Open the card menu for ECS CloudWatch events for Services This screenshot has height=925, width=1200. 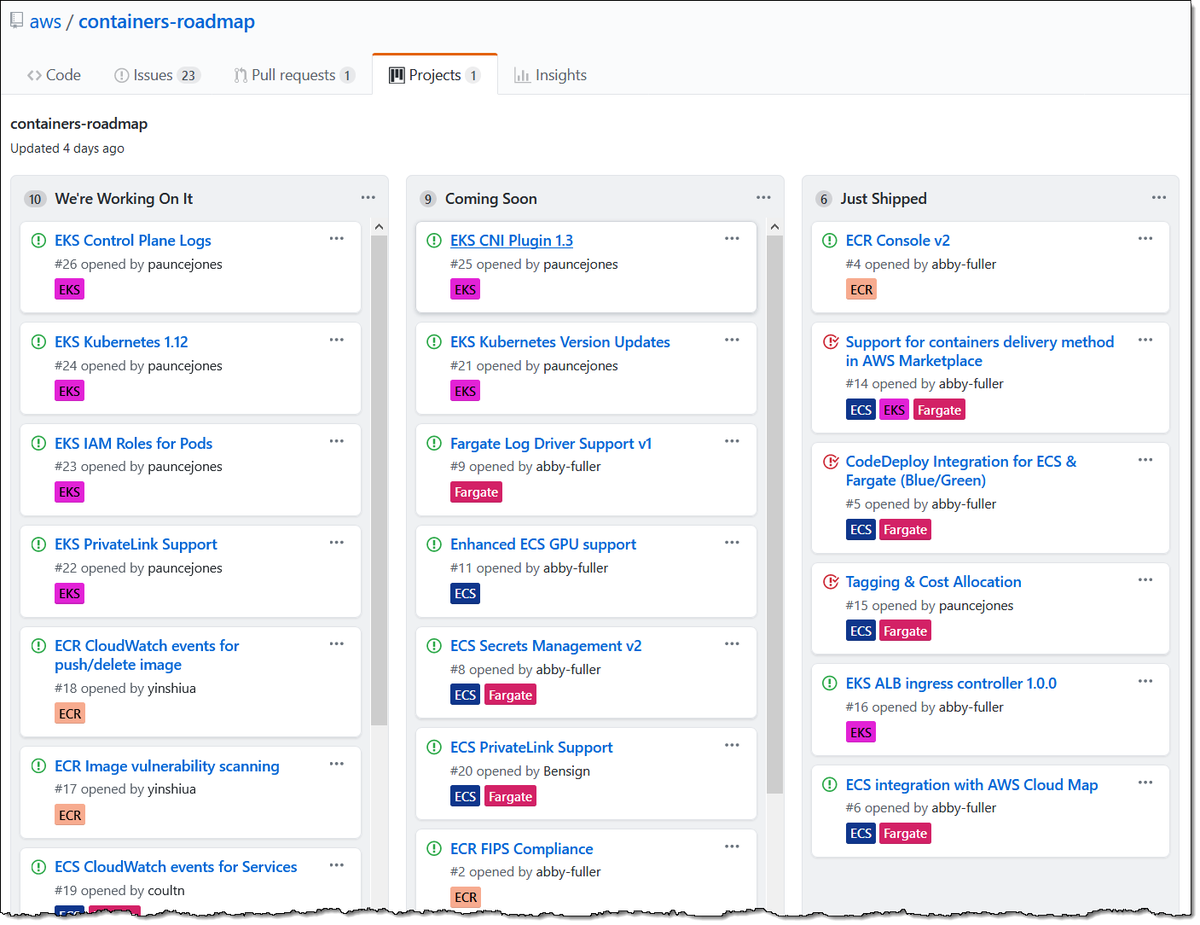pyautogui.click(x=337, y=865)
